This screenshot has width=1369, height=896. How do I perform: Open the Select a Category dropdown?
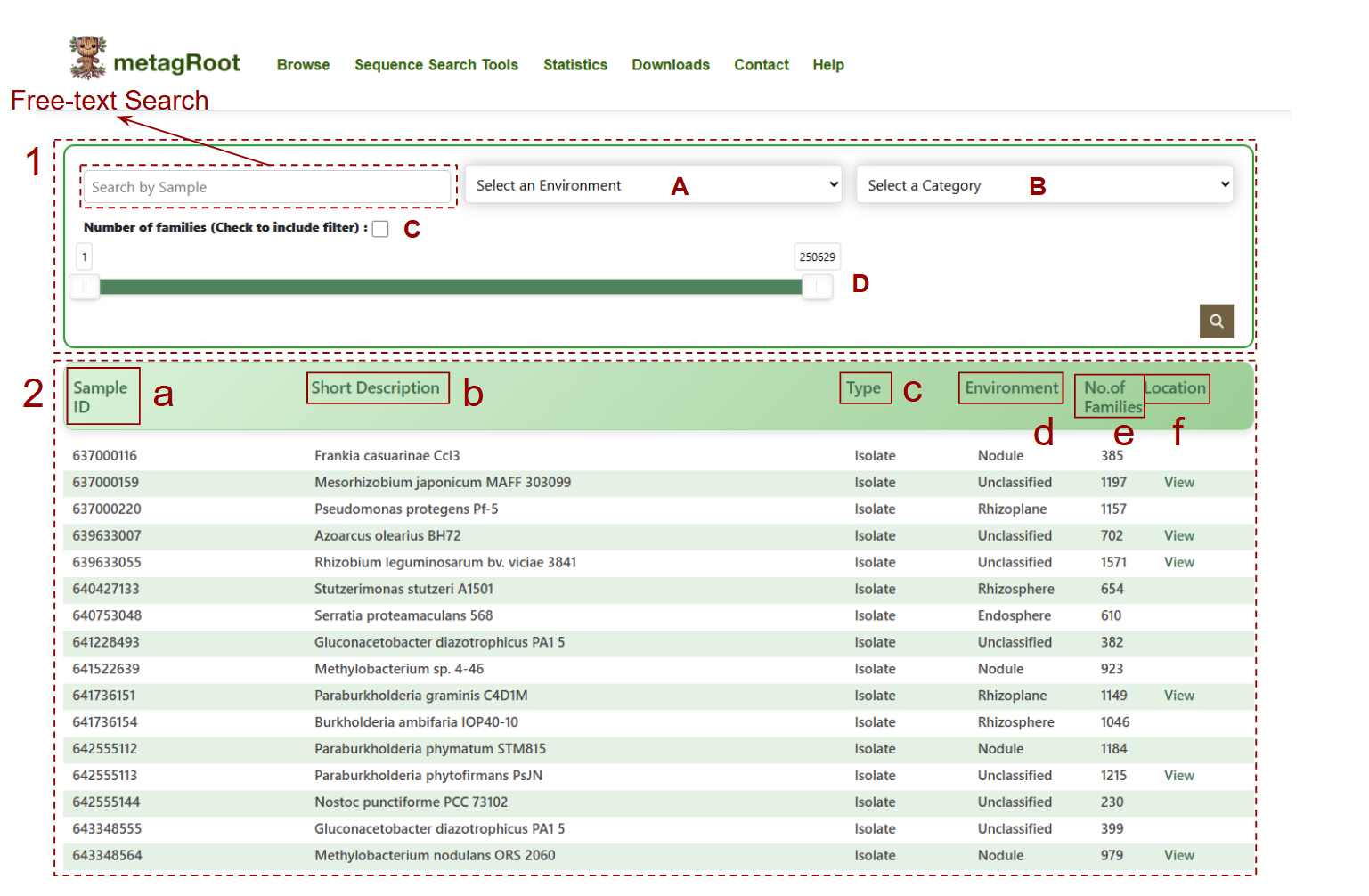(x=1045, y=184)
